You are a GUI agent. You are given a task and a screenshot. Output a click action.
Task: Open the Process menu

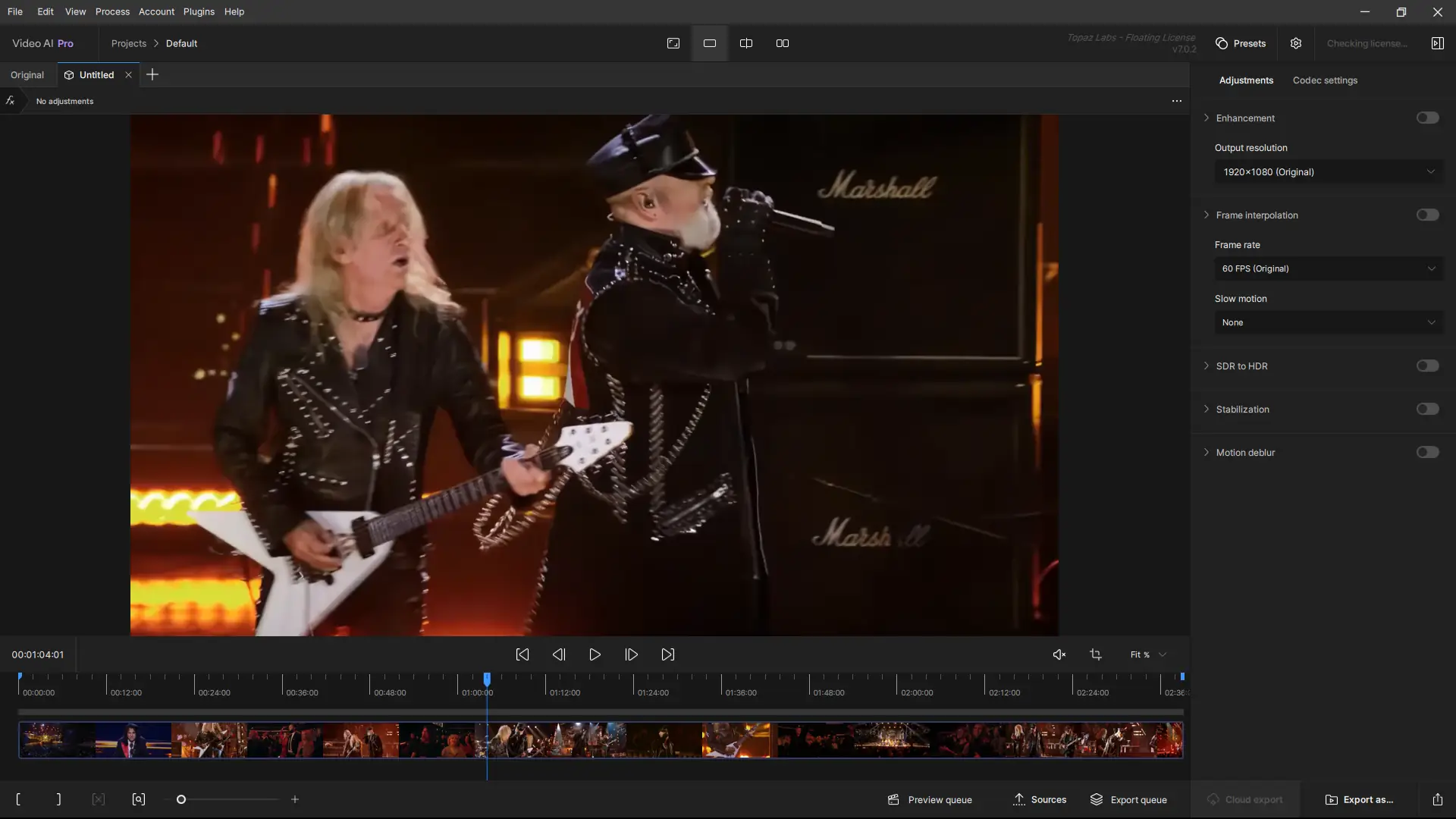(112, 11)
